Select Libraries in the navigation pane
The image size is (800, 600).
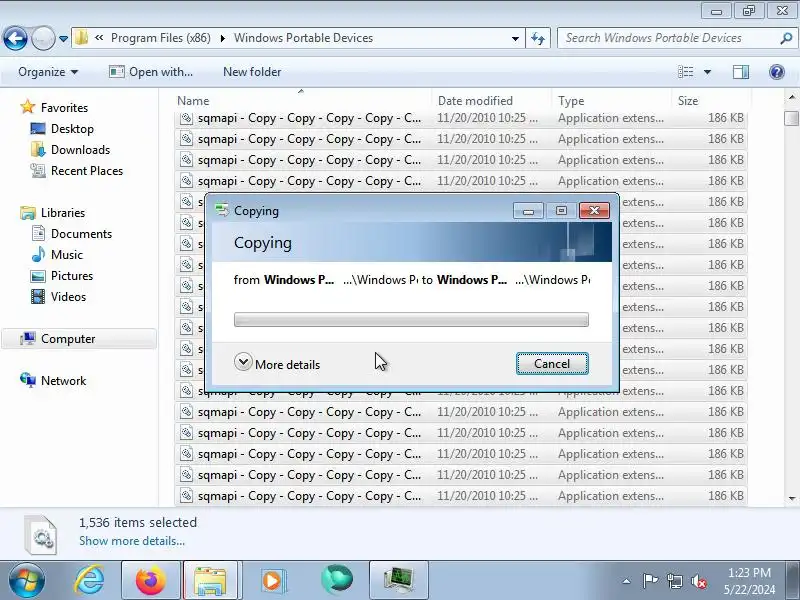point(63,212)
